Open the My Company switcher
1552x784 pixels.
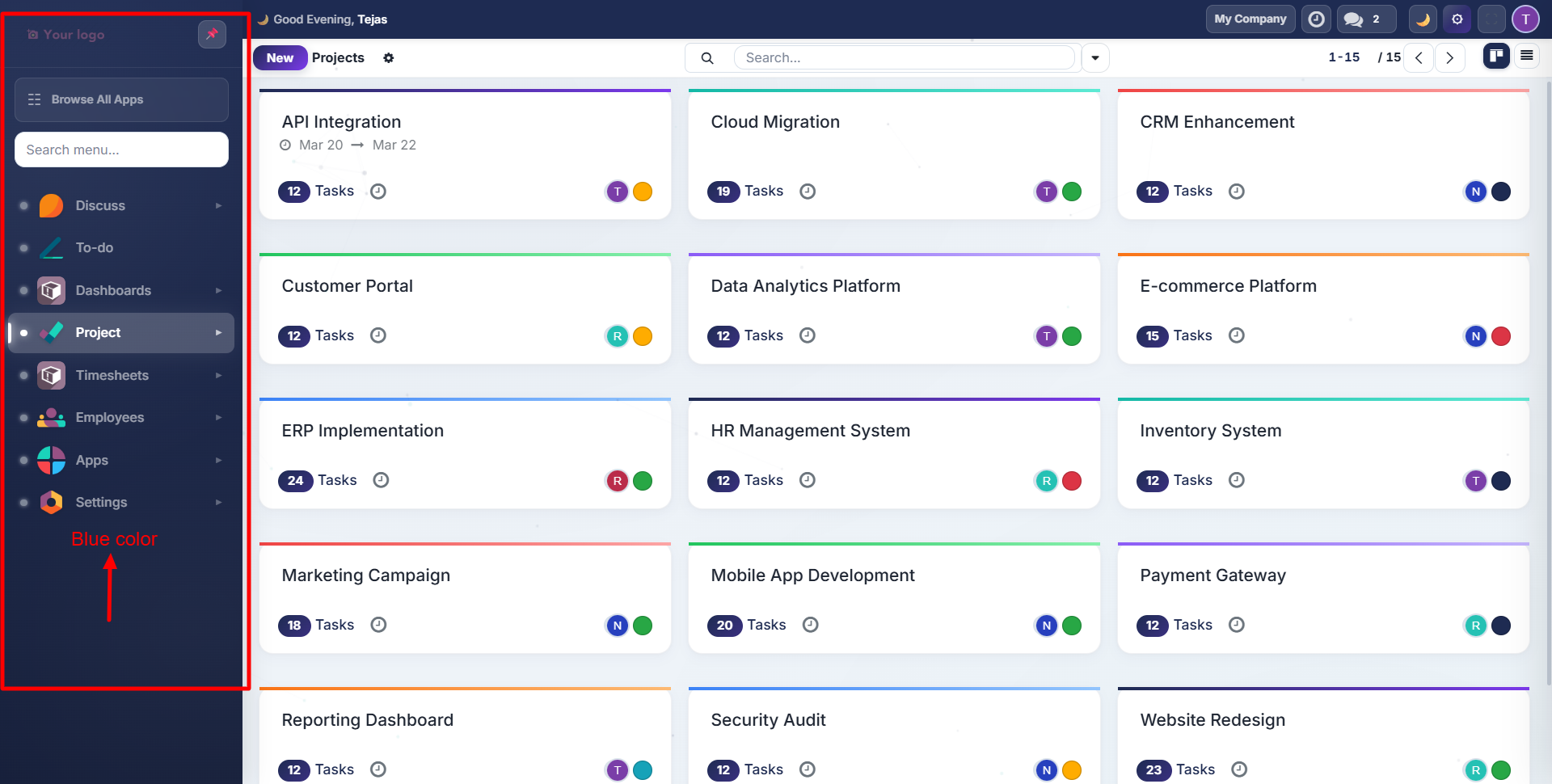[x=1250, y=19]
